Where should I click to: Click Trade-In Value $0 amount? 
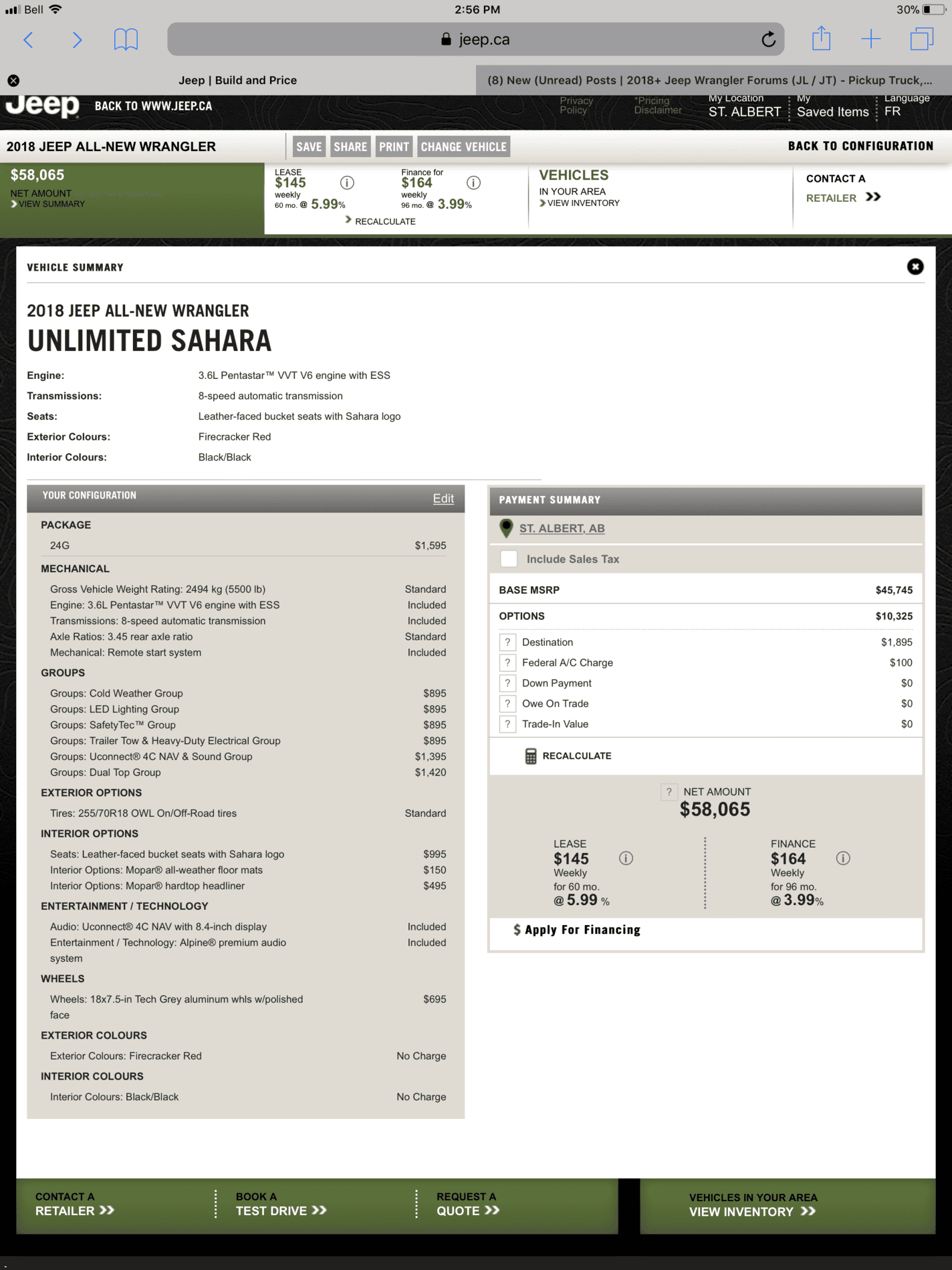907,724
